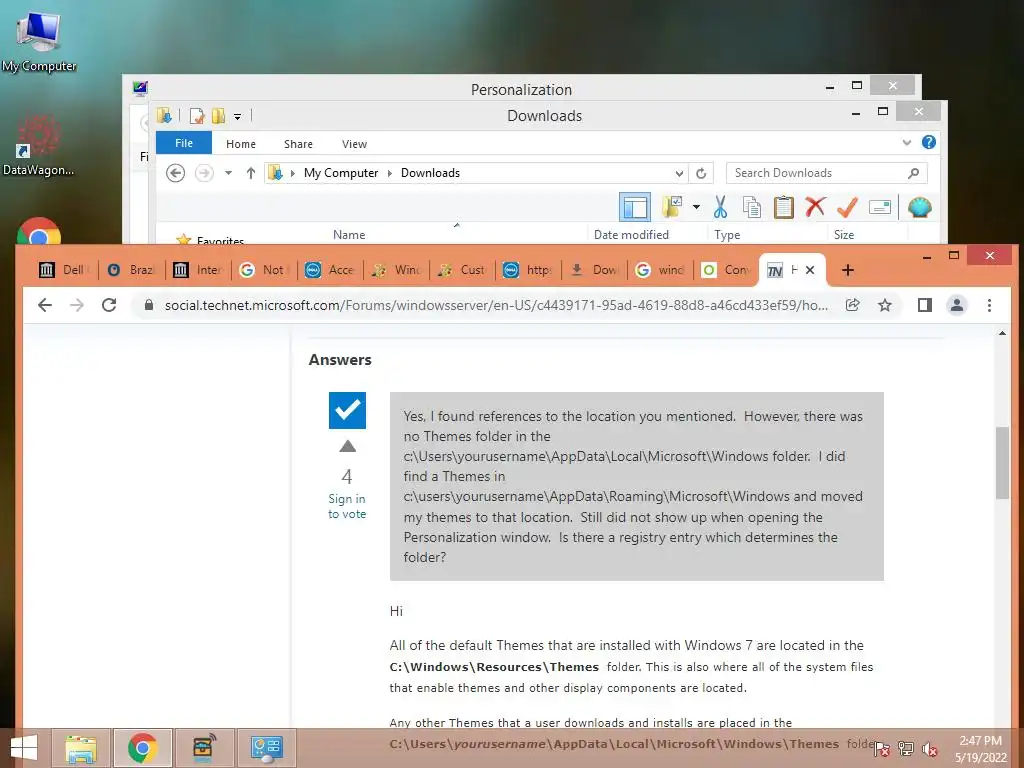Click properties icon in Downloads quick access toolbar
The height and width of the screenshot is (768, 1024).
197,116
